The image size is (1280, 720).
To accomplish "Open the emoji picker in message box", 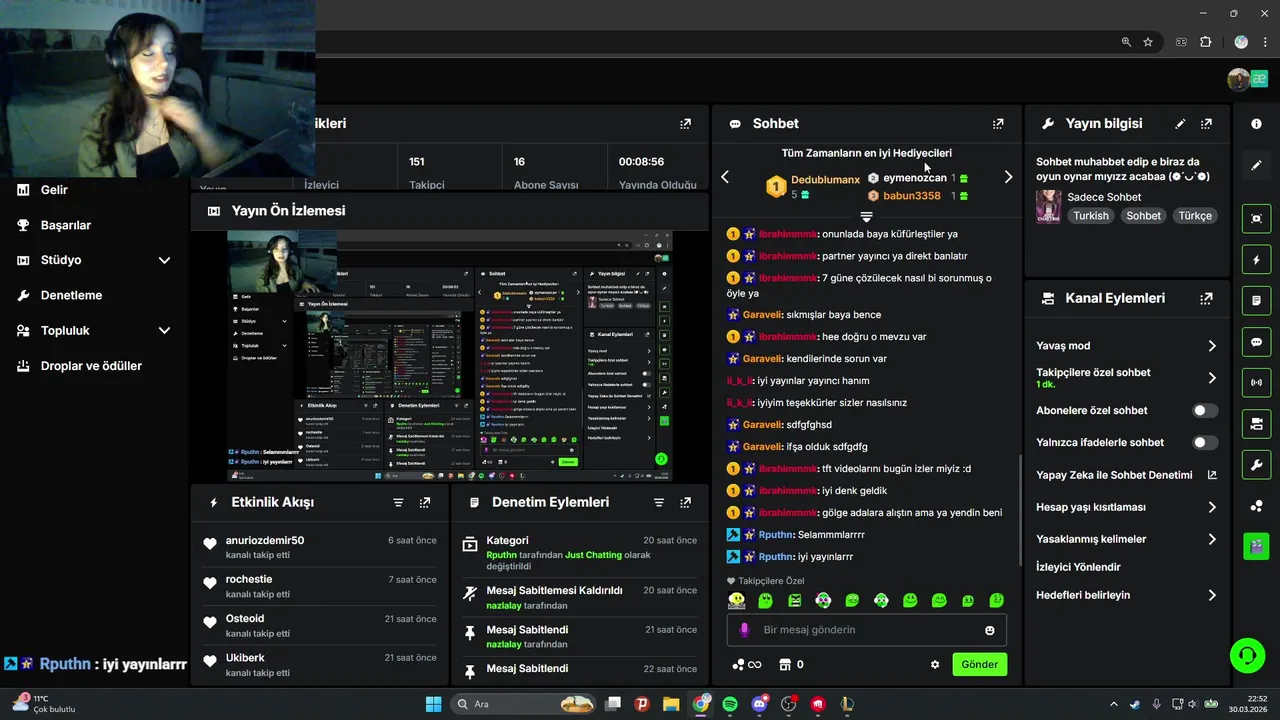I will (x=990, y=630).
